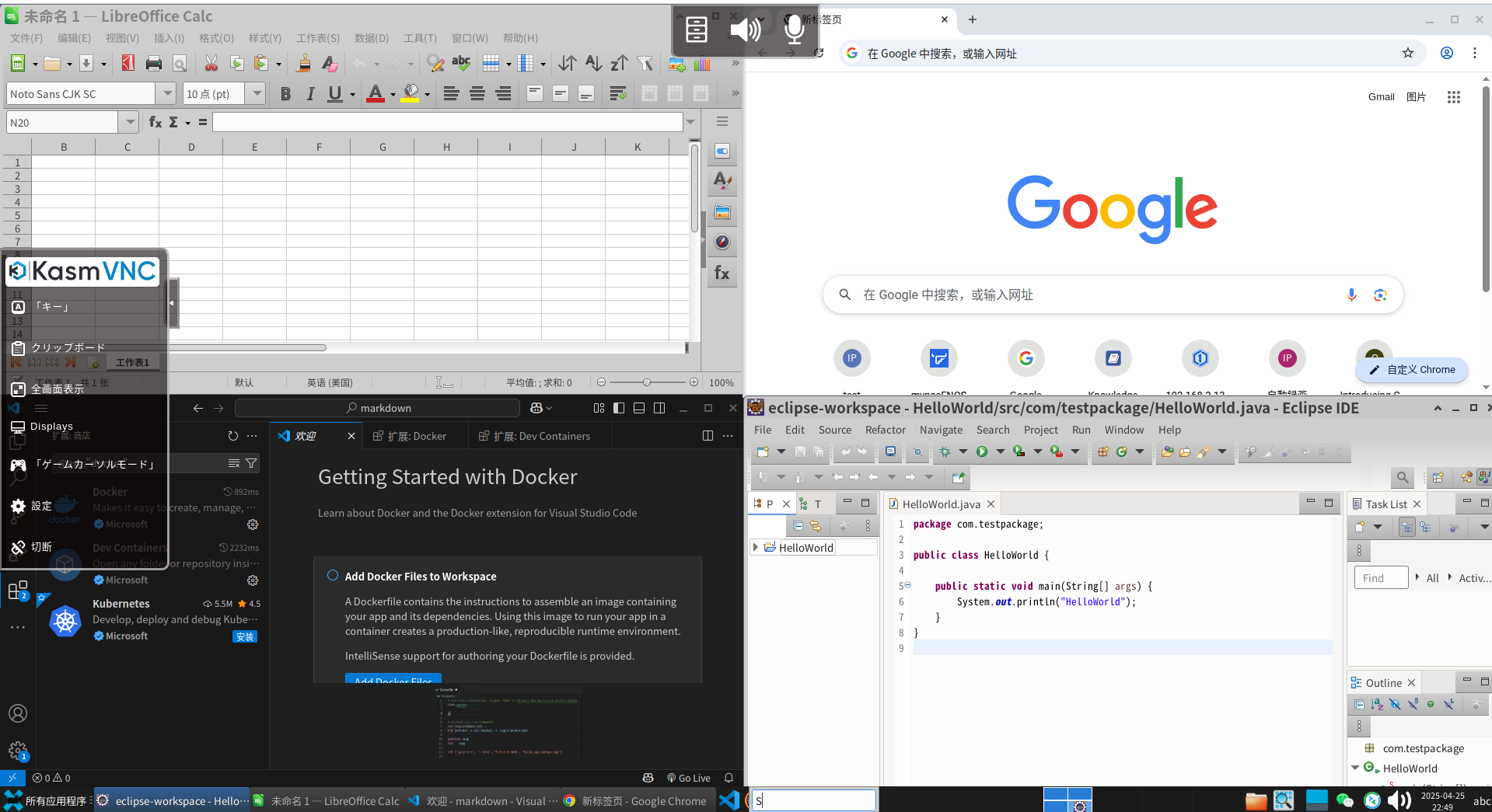
Task: Toggle Hide Fields in Eclipse Outline
Action: (1395, 705)
